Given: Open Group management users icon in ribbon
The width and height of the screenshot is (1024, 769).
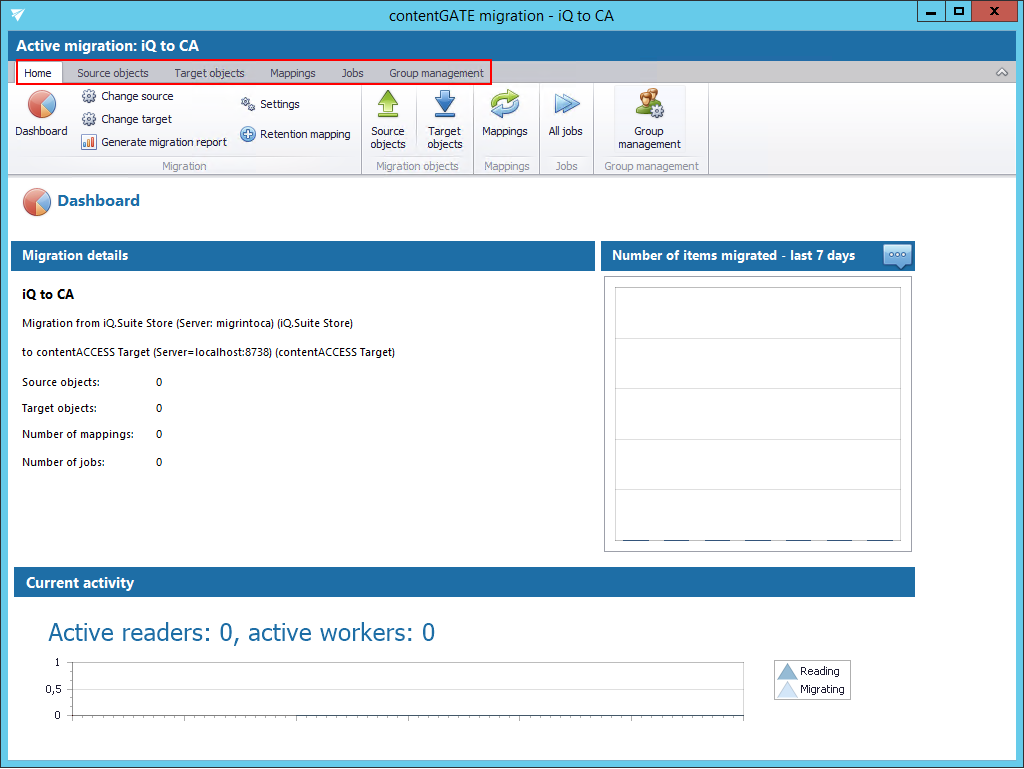Looking at the screenshot, I should 649,104.
